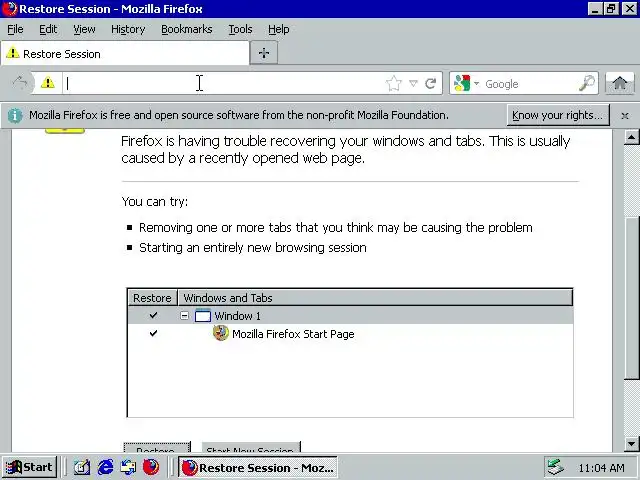This screenshot has width=640, height=480.
Task: Click into the Google search field
Action: point(530,84)
